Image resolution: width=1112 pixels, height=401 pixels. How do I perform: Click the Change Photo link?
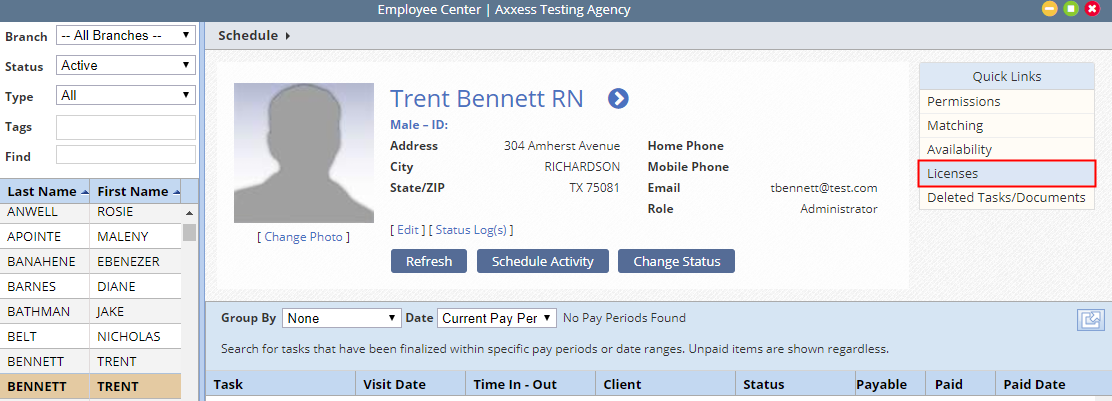pos(304,237)
